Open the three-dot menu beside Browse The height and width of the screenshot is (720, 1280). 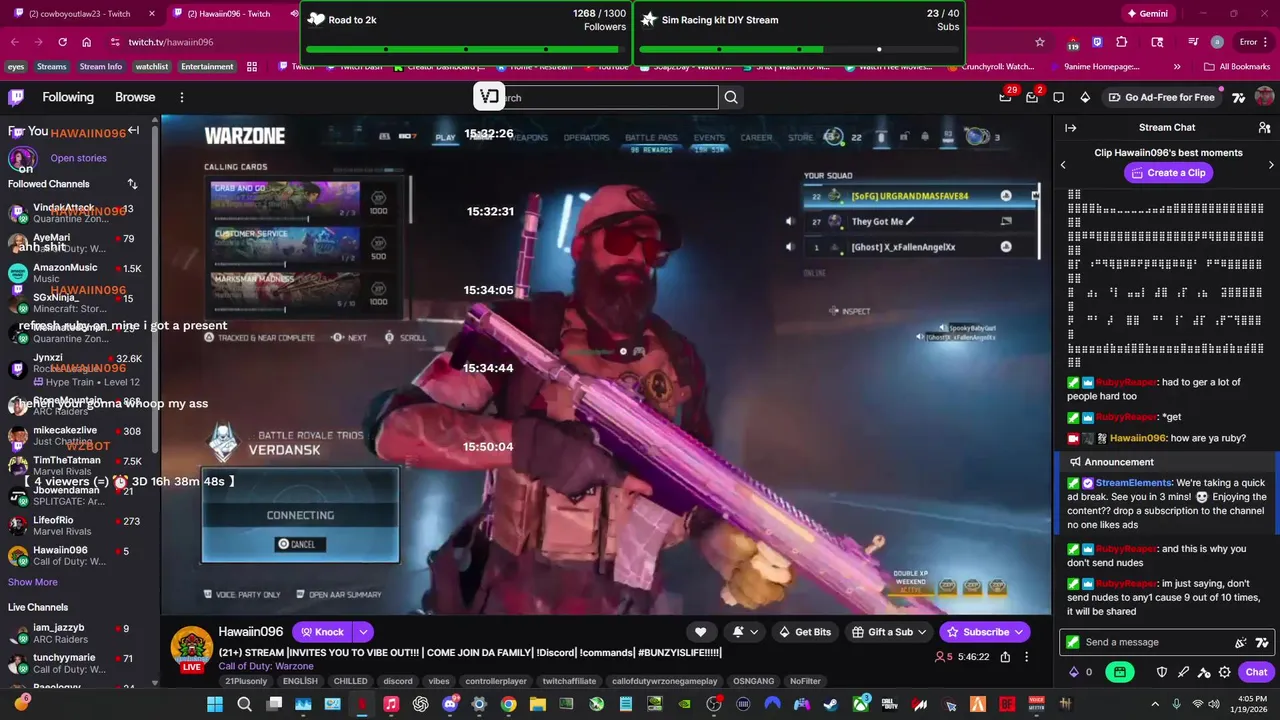coord(182,97)
